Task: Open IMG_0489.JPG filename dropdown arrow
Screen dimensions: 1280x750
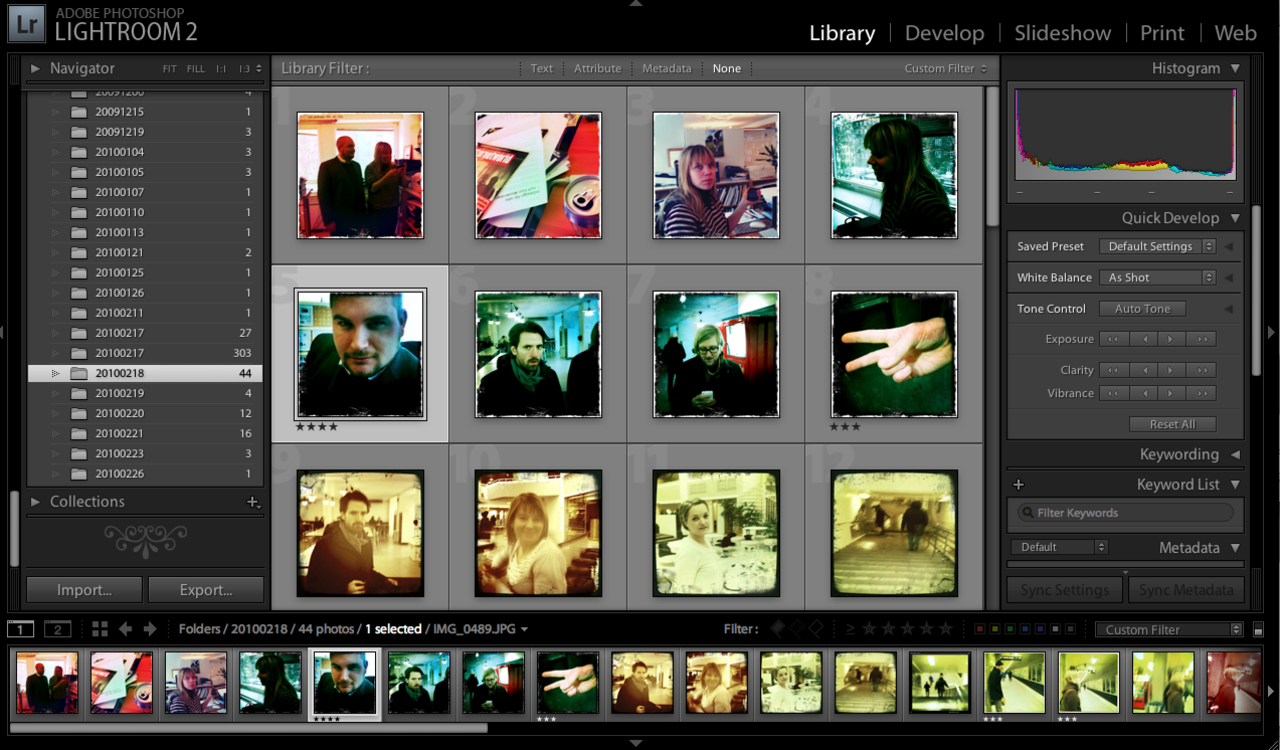Action: tap(525, 630)
